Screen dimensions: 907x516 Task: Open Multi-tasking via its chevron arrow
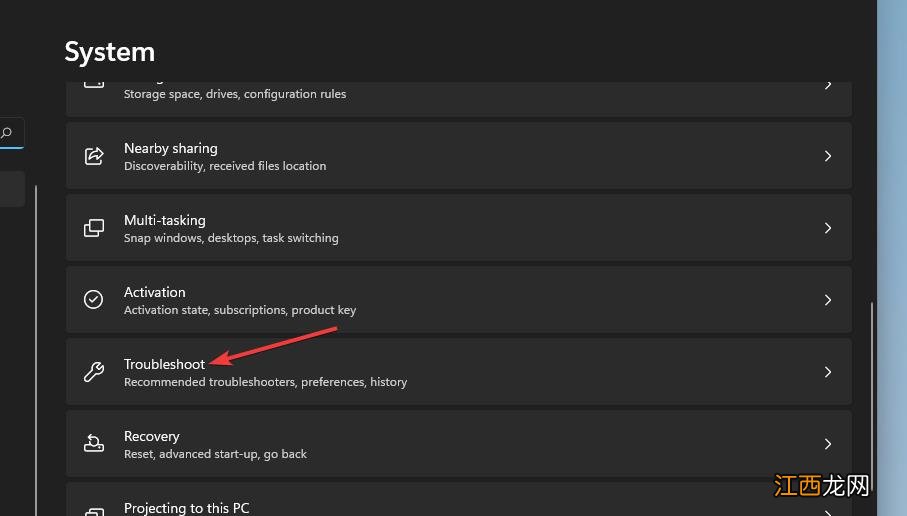pyautogui.click(x=828, y=228)
